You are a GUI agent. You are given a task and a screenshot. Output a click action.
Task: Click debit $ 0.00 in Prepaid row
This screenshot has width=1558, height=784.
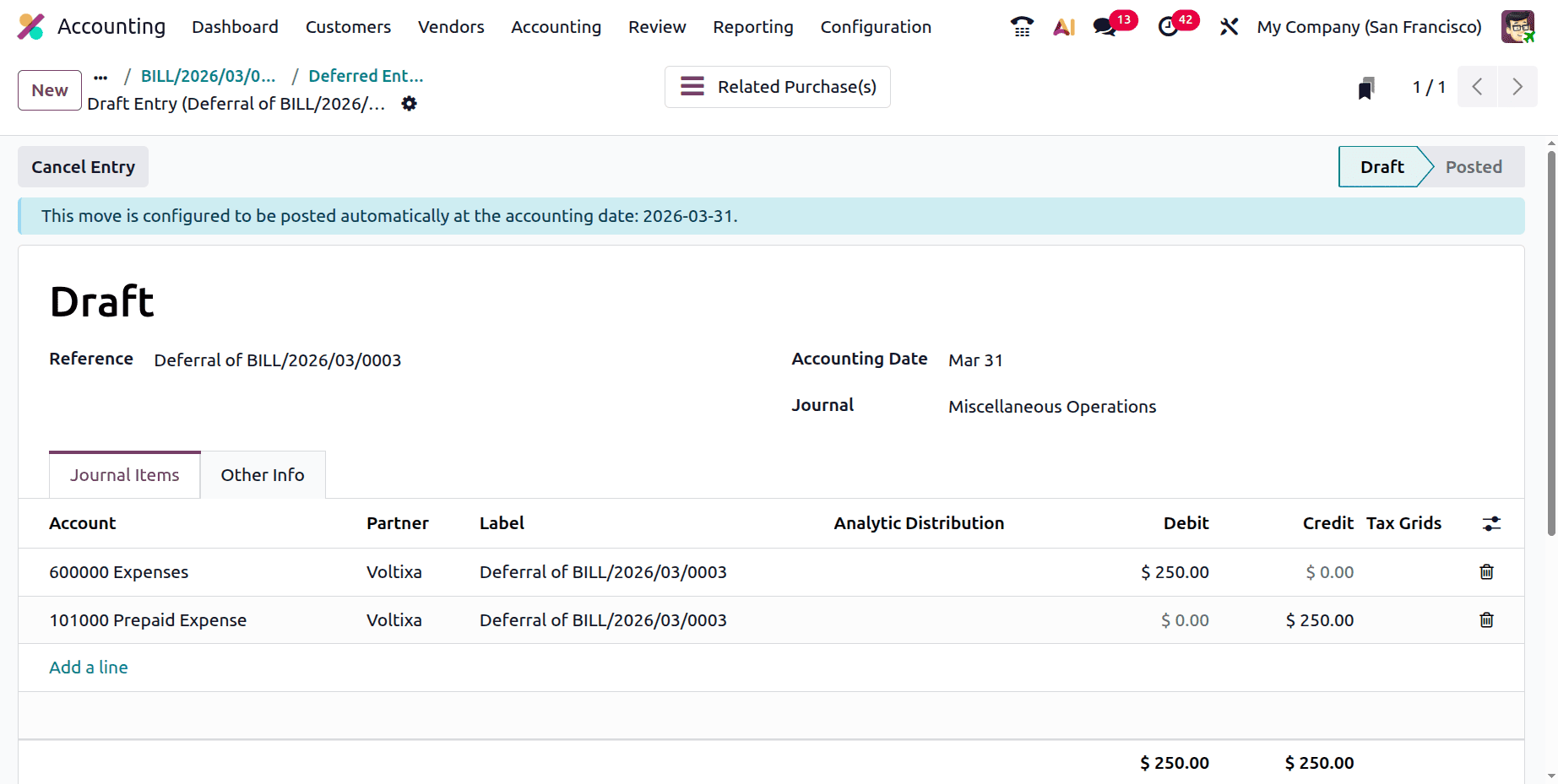point(1185,620)
